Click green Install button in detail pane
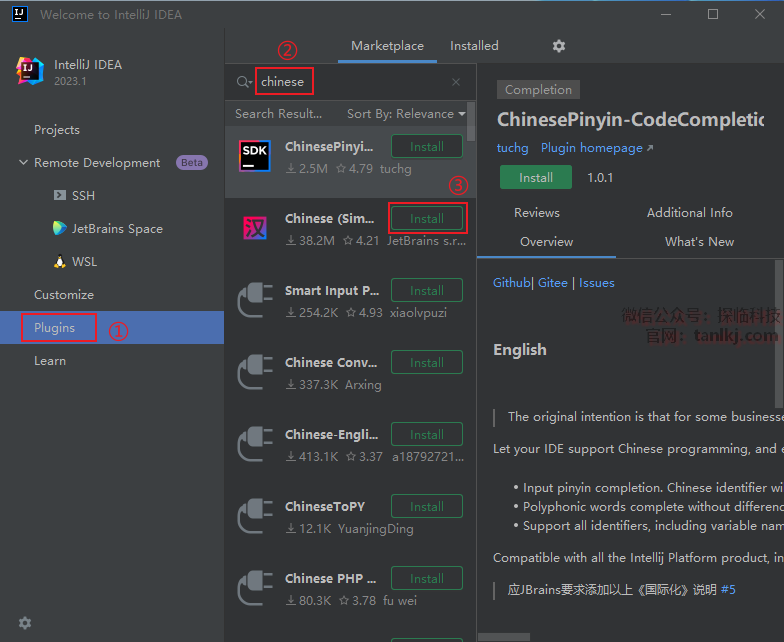The image size is (784, 642). pyautogui.click(x=536, y=177)
